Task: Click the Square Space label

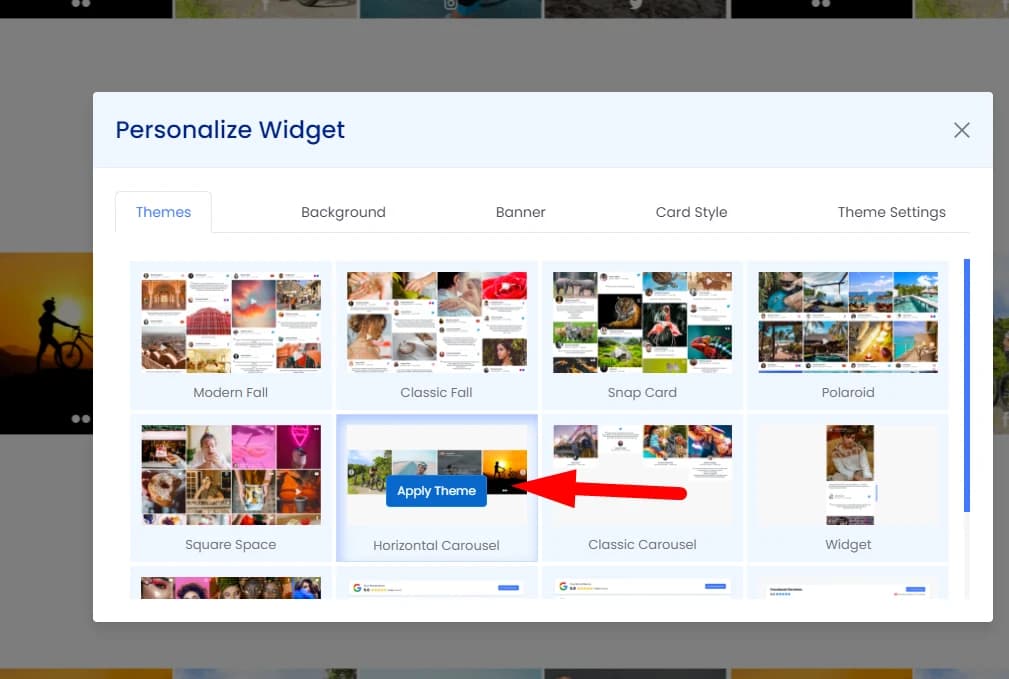Action: point(230,544)
